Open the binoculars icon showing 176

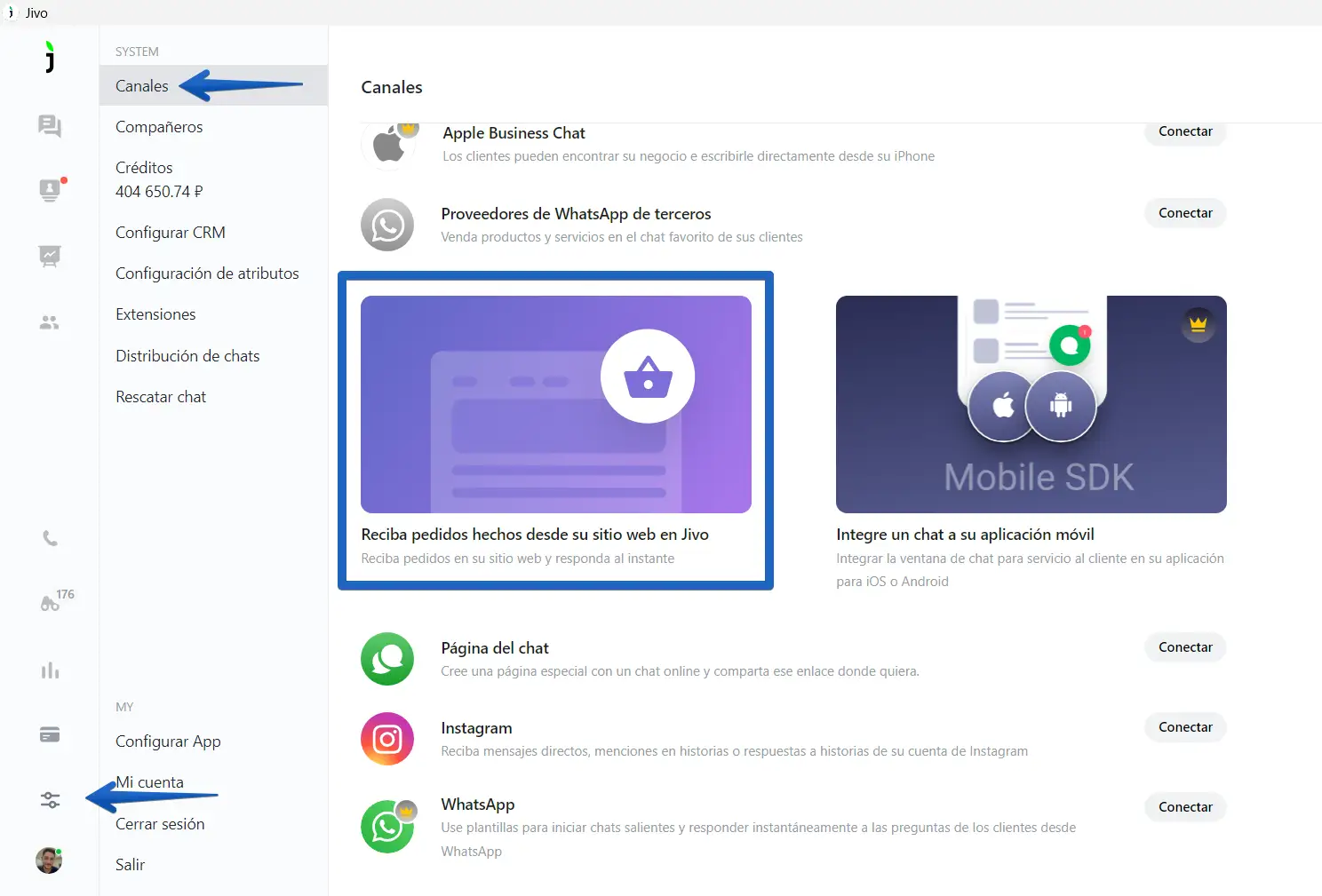[x=51, y=604]
